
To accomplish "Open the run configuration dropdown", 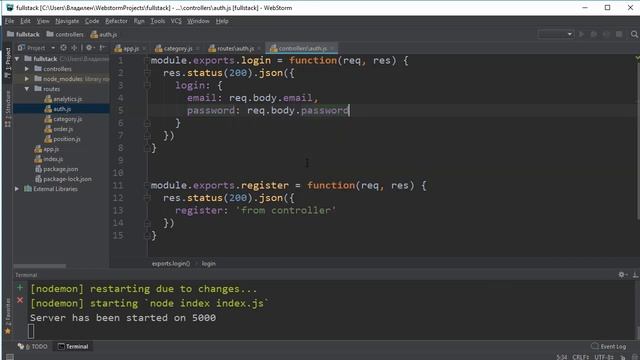I will (556, 34).
